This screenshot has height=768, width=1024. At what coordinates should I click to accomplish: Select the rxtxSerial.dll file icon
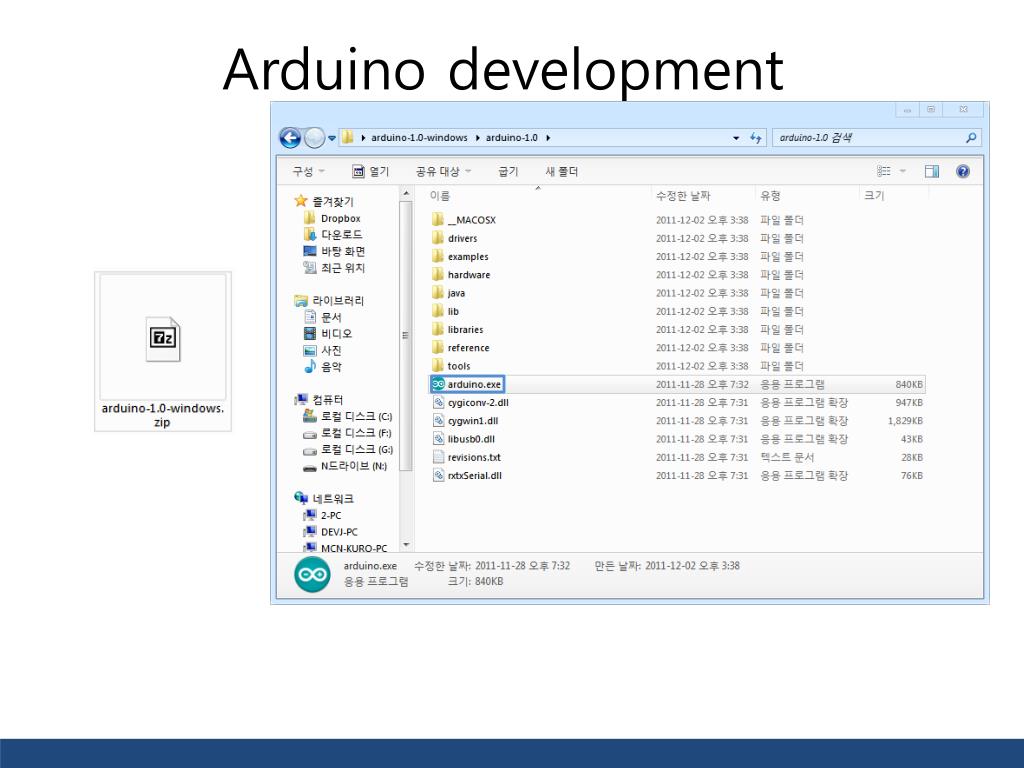tap(438, 475)
